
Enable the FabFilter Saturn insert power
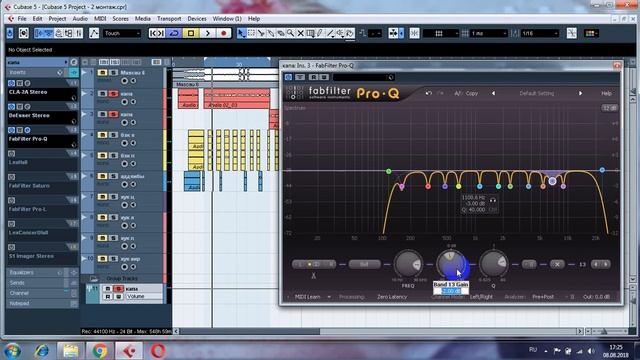pyautogui.click(x=11, y=177)
